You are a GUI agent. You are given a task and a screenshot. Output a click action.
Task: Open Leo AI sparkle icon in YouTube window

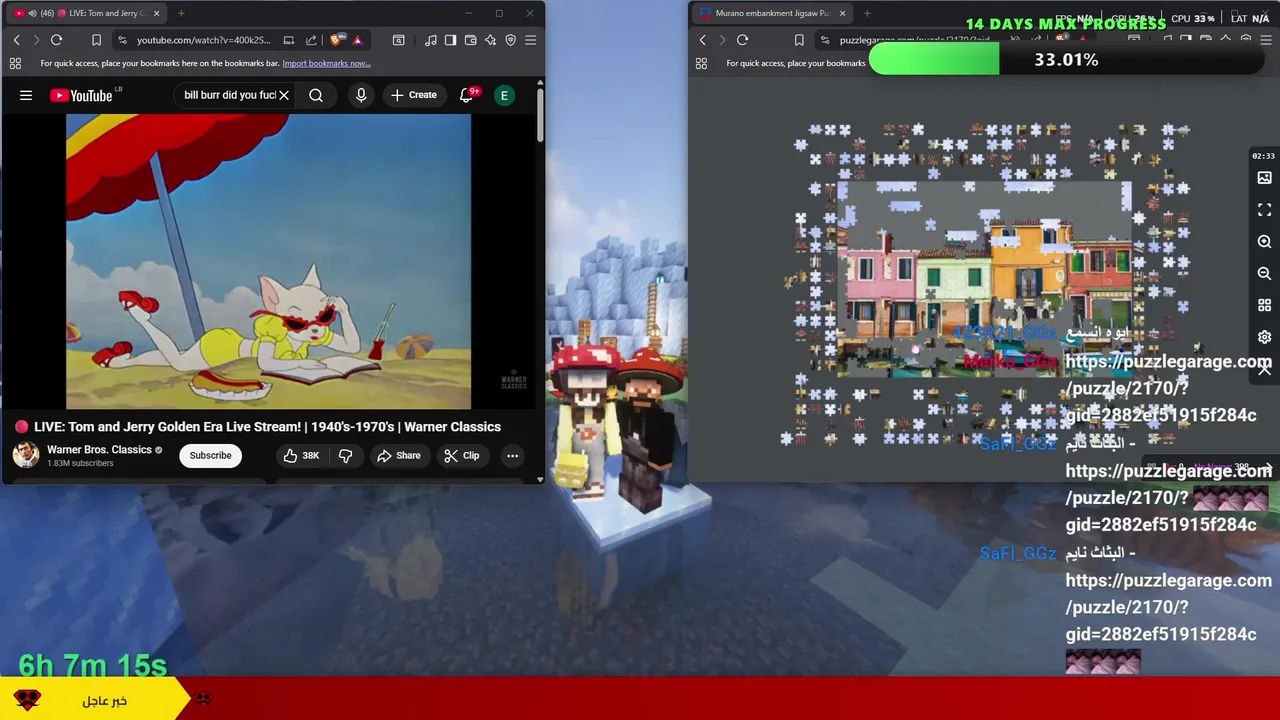point(490,40)
